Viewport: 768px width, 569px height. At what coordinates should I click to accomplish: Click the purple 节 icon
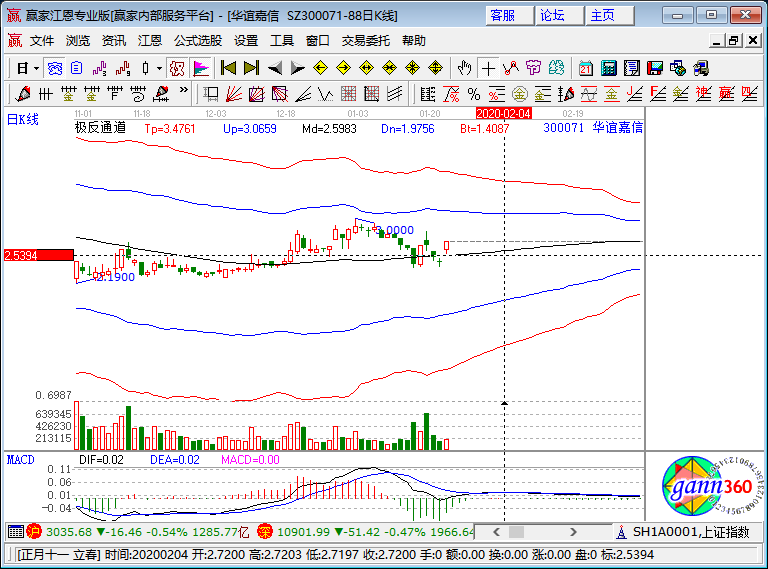pos(533,68)
